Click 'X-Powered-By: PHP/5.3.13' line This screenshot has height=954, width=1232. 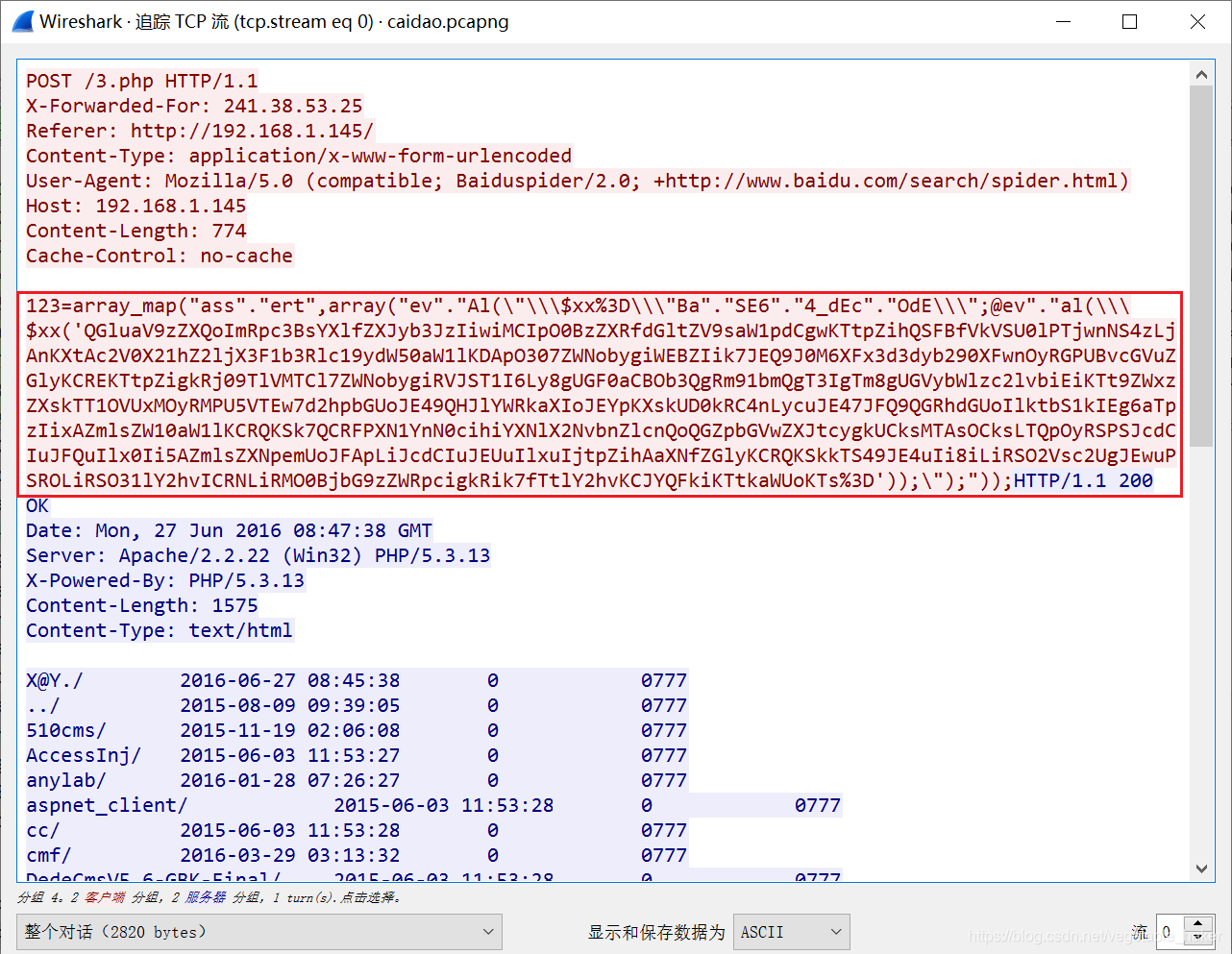(165, 580)
